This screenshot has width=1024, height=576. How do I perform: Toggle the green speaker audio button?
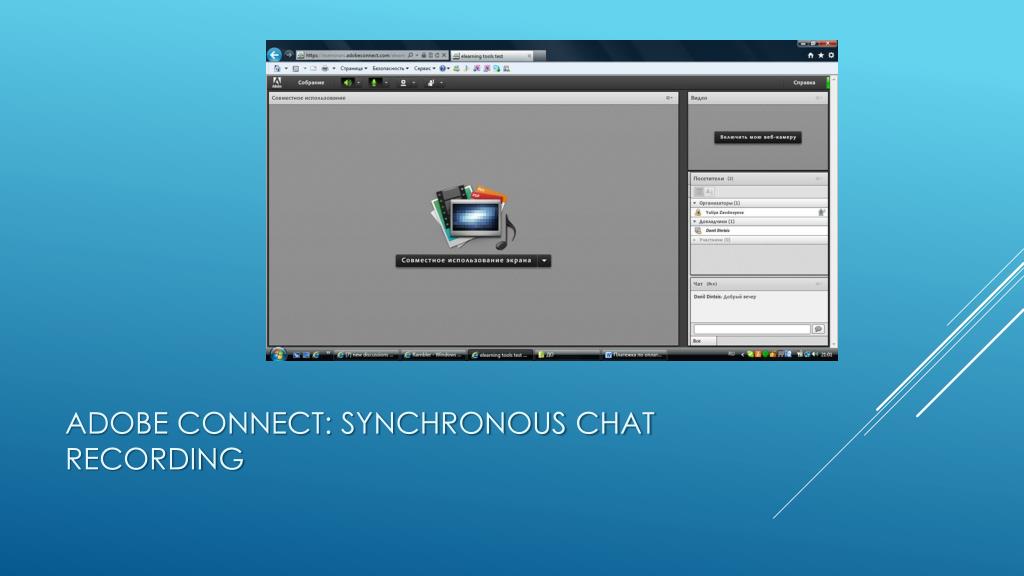[x=347, y=83]
